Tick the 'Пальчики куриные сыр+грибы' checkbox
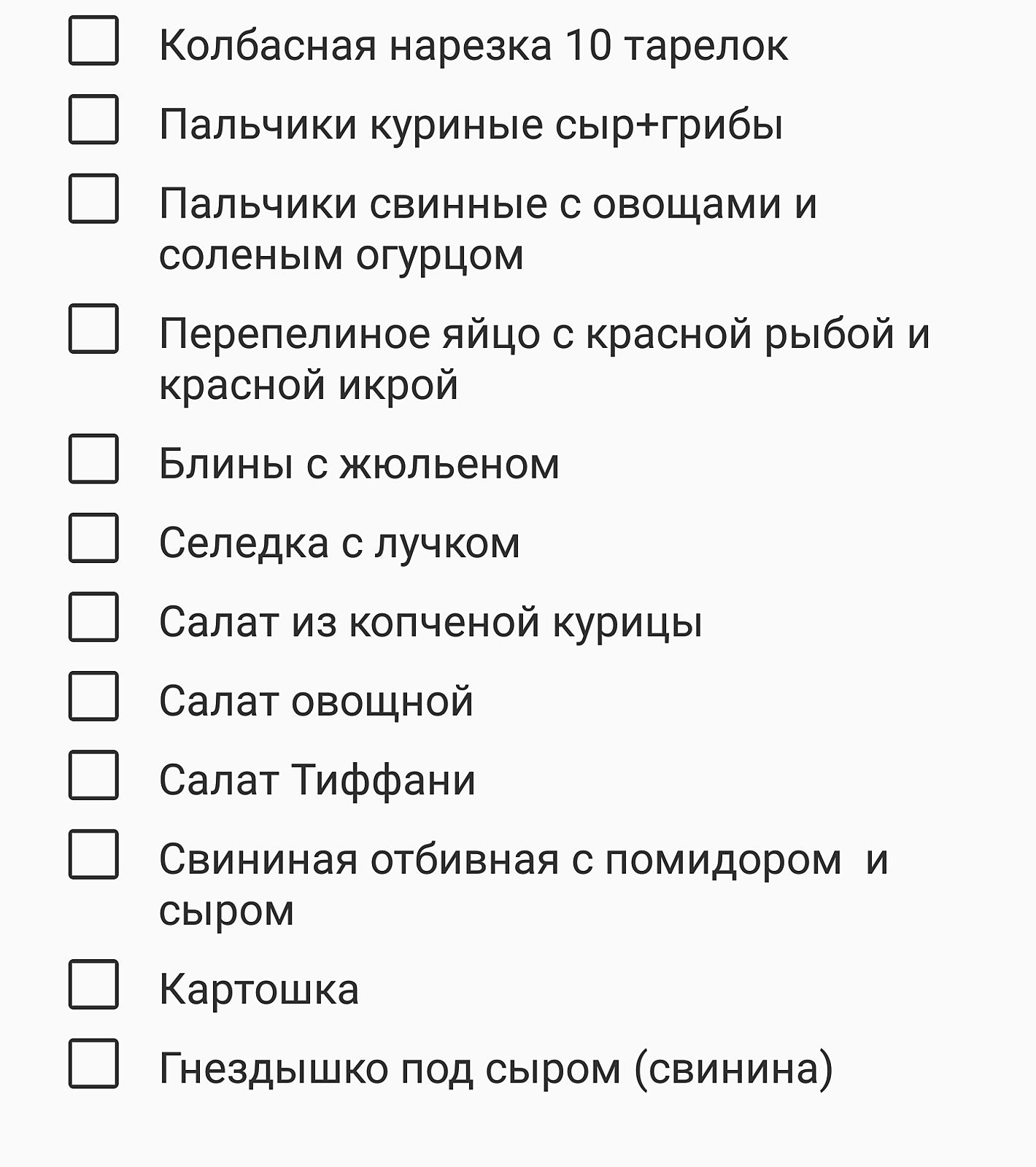The height and width of the screenshot is (1167, 1036). (93, 119)
